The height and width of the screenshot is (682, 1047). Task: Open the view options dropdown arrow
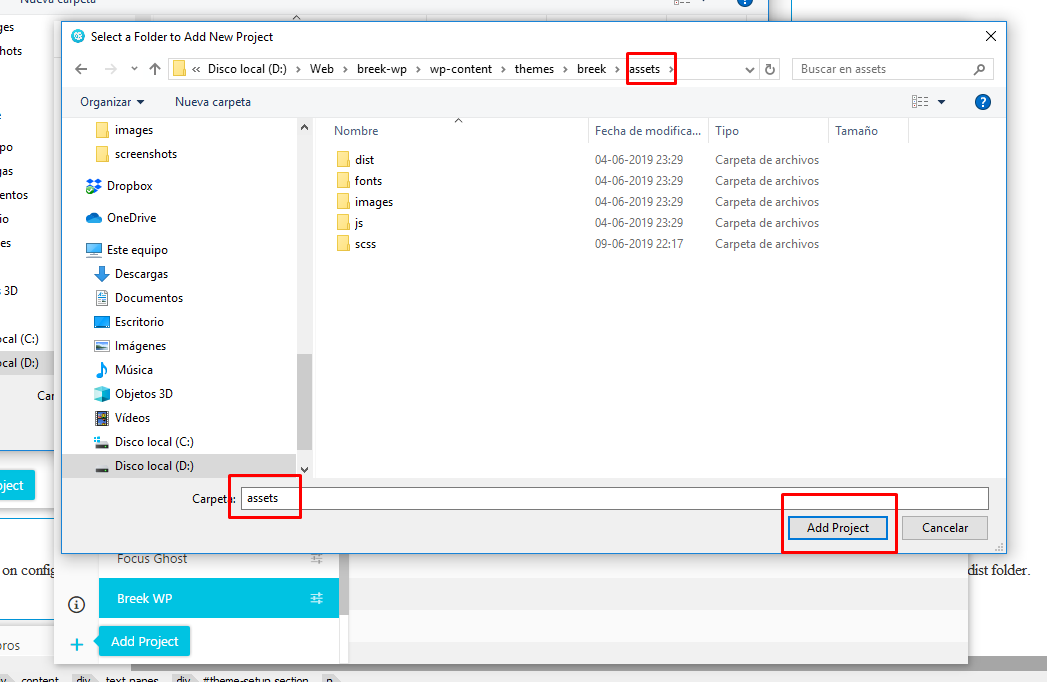pyautogui.click(x=942, y=102)
